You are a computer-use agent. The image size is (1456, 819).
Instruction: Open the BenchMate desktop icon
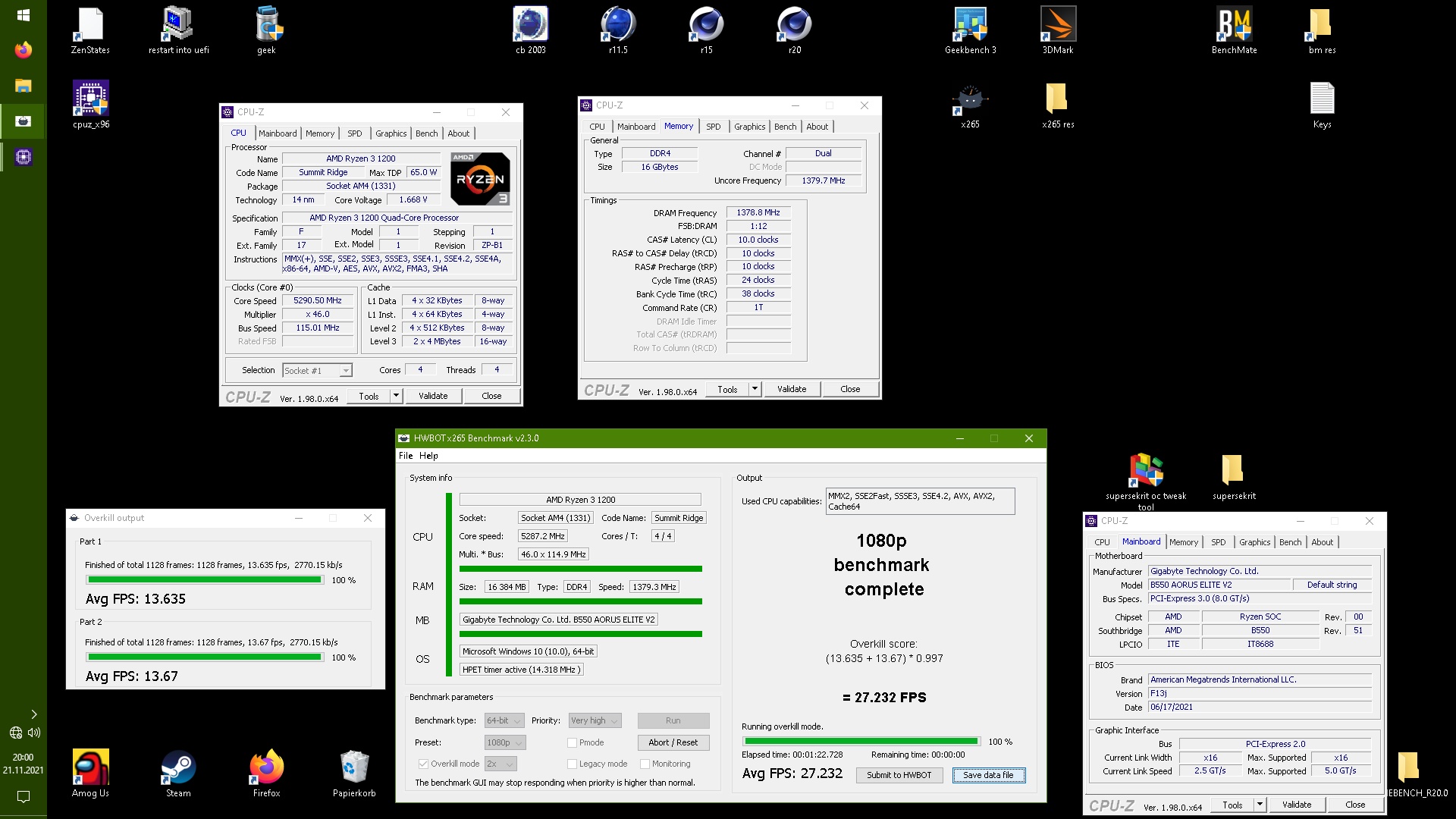coord(1234,31)
